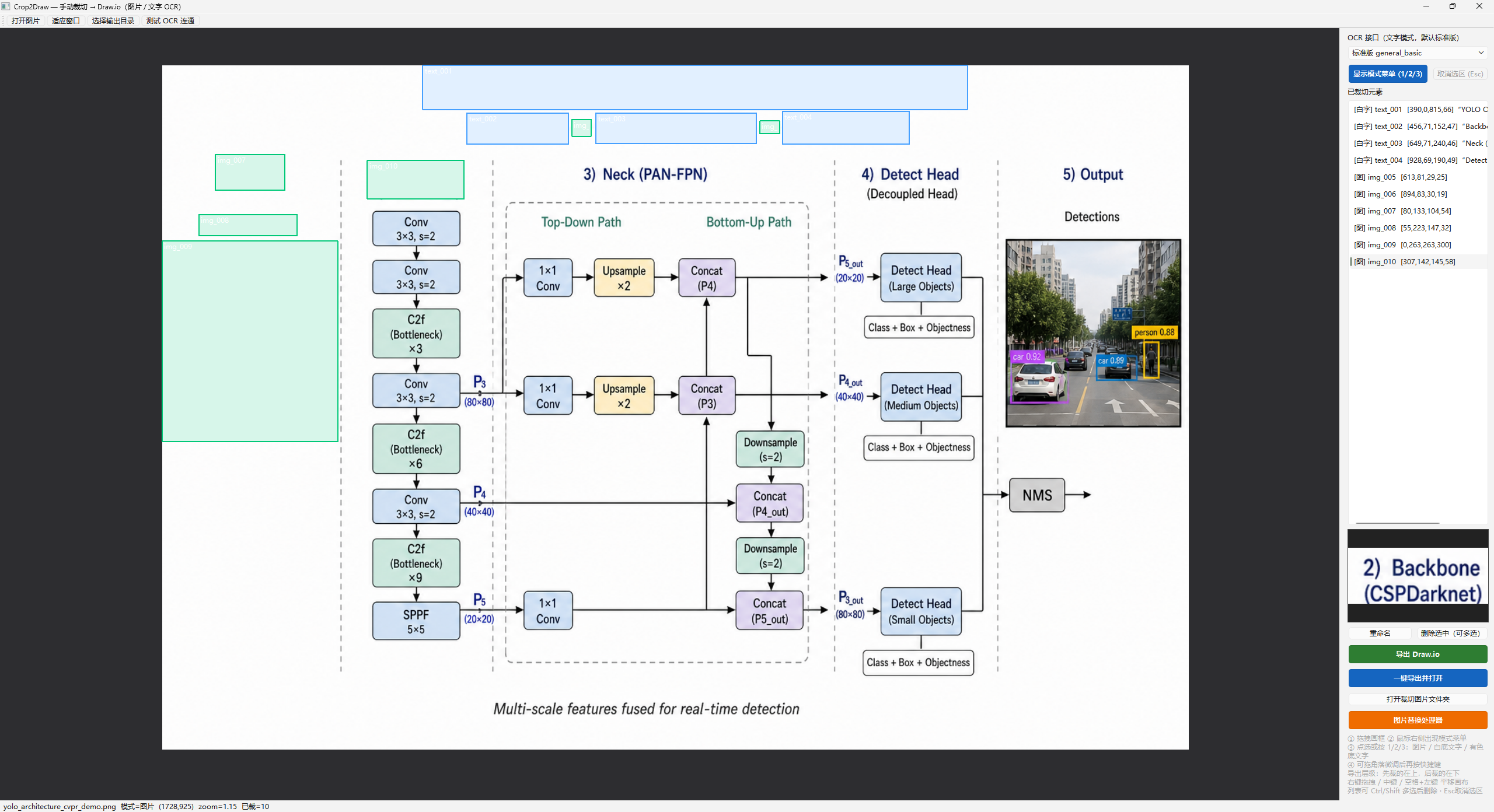This screenshot has width=1494, height=812.
Task: Click orange 图片替换处理器 button
Action: [1418, 720]
